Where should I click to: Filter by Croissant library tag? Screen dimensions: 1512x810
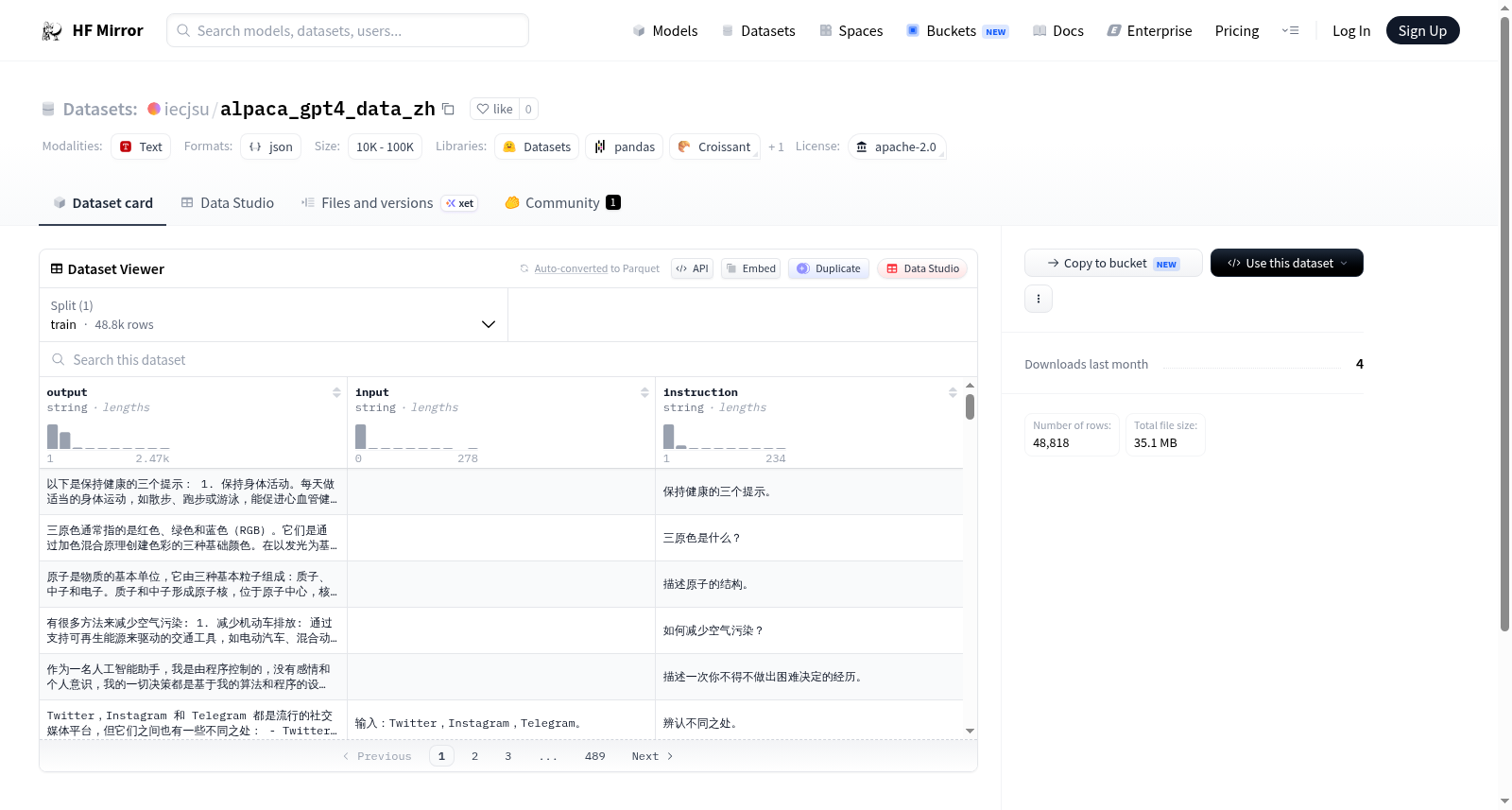(x=714, y=146)
